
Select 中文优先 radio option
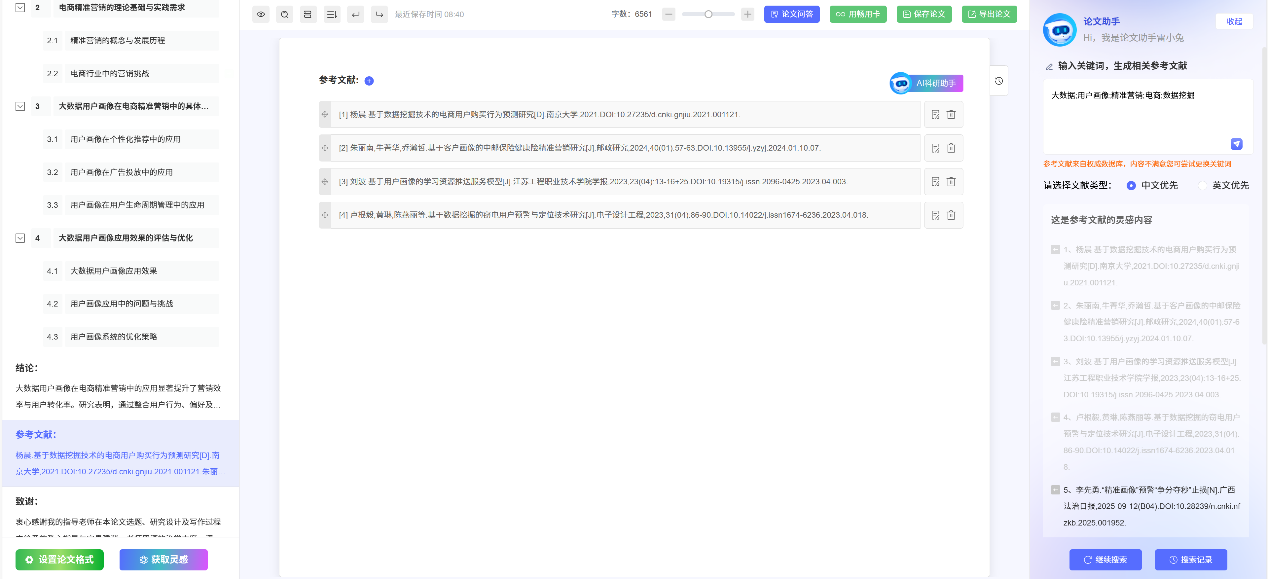(1131, 185)
